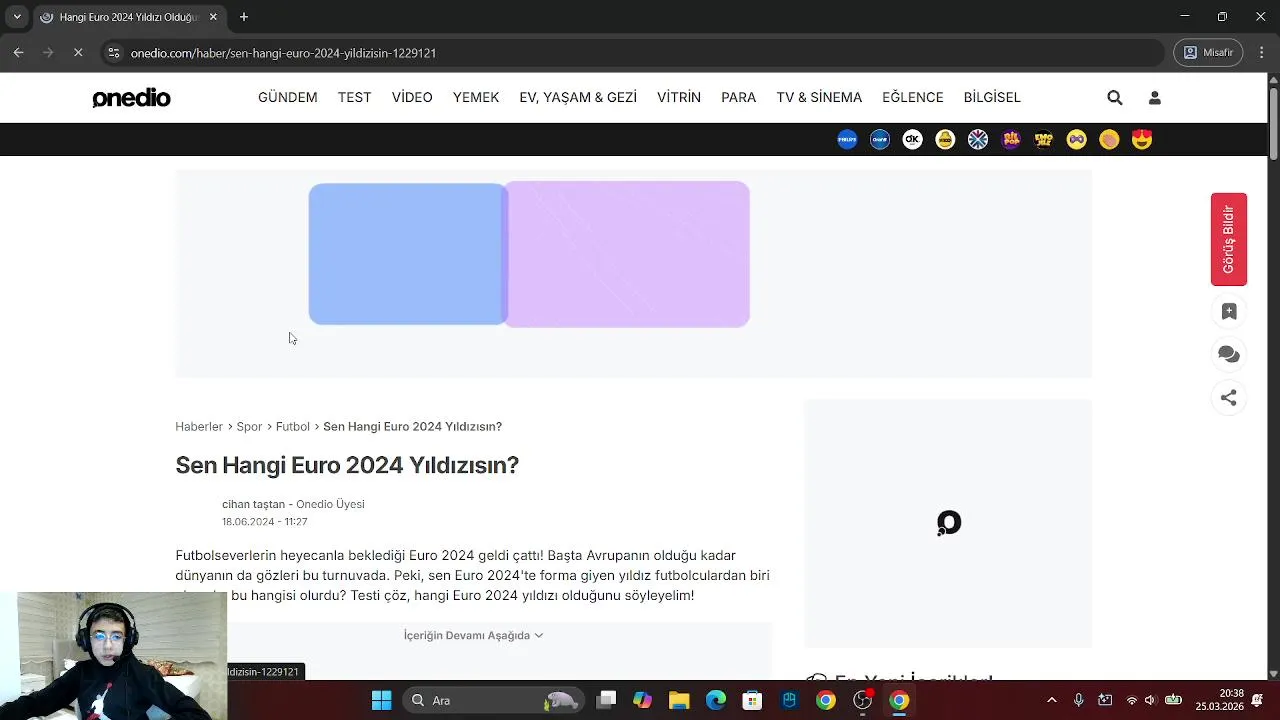Click the OK brand channel icon
Image resolution: width=1280 pixels, height=720 pixels.
coord(912,140)
